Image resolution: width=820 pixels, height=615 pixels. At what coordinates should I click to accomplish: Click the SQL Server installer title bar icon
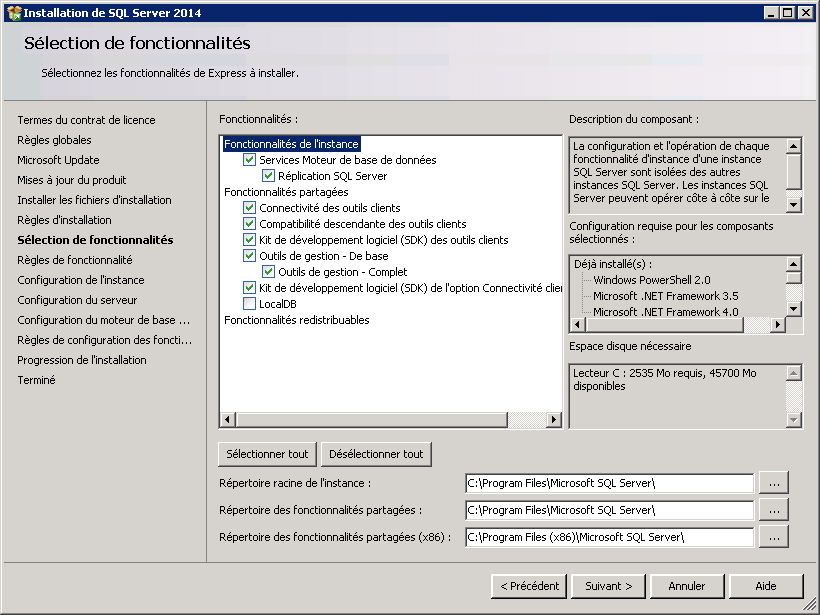point(13,12)
